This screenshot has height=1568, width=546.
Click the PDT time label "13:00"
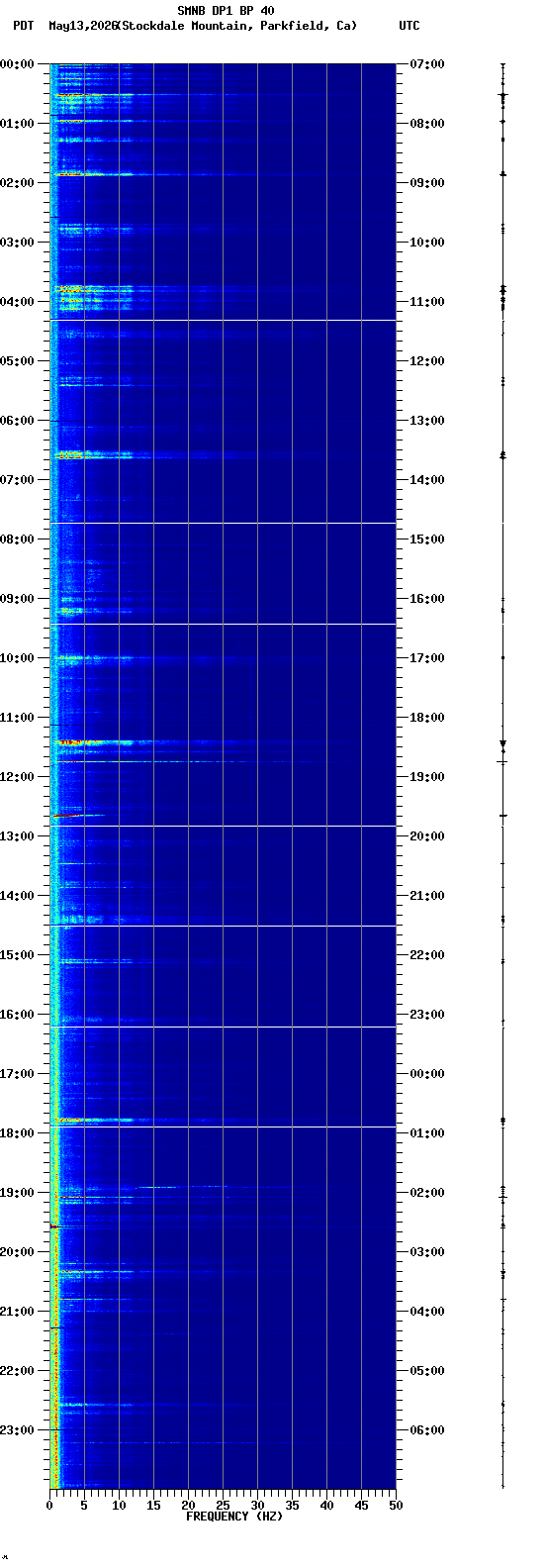[x=17, y=836]
